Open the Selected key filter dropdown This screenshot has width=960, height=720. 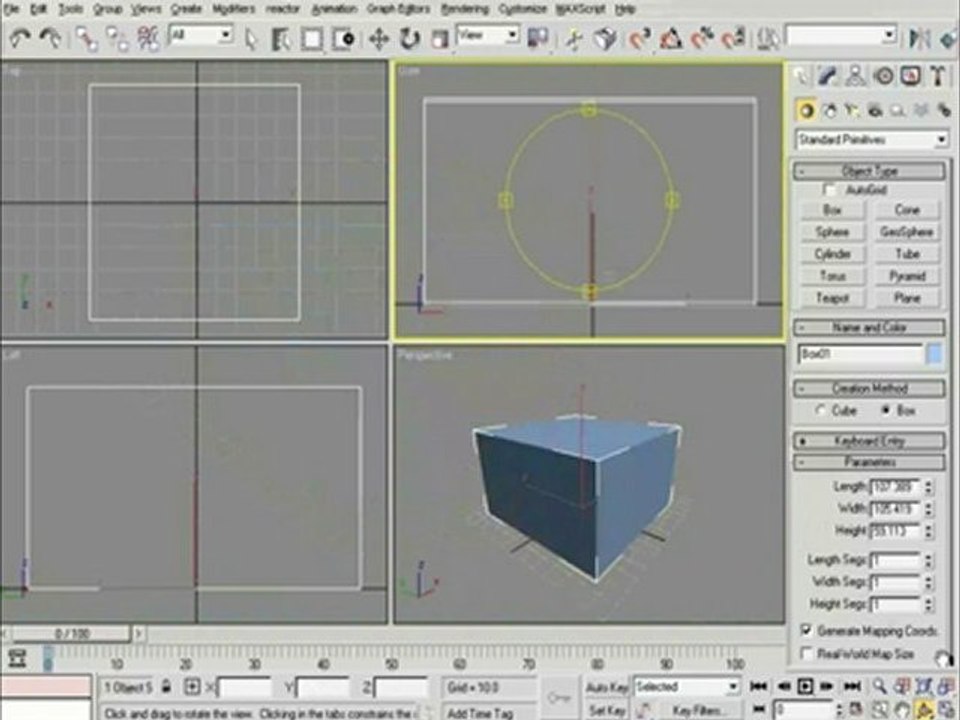pyautogui.click(x=686, y=687)
